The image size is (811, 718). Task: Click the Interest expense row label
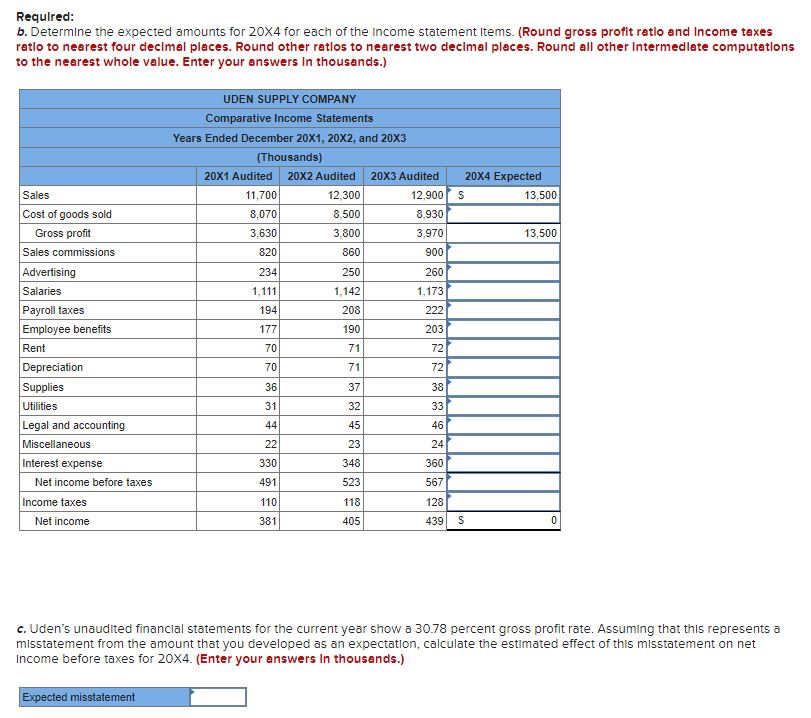(62, 463)
